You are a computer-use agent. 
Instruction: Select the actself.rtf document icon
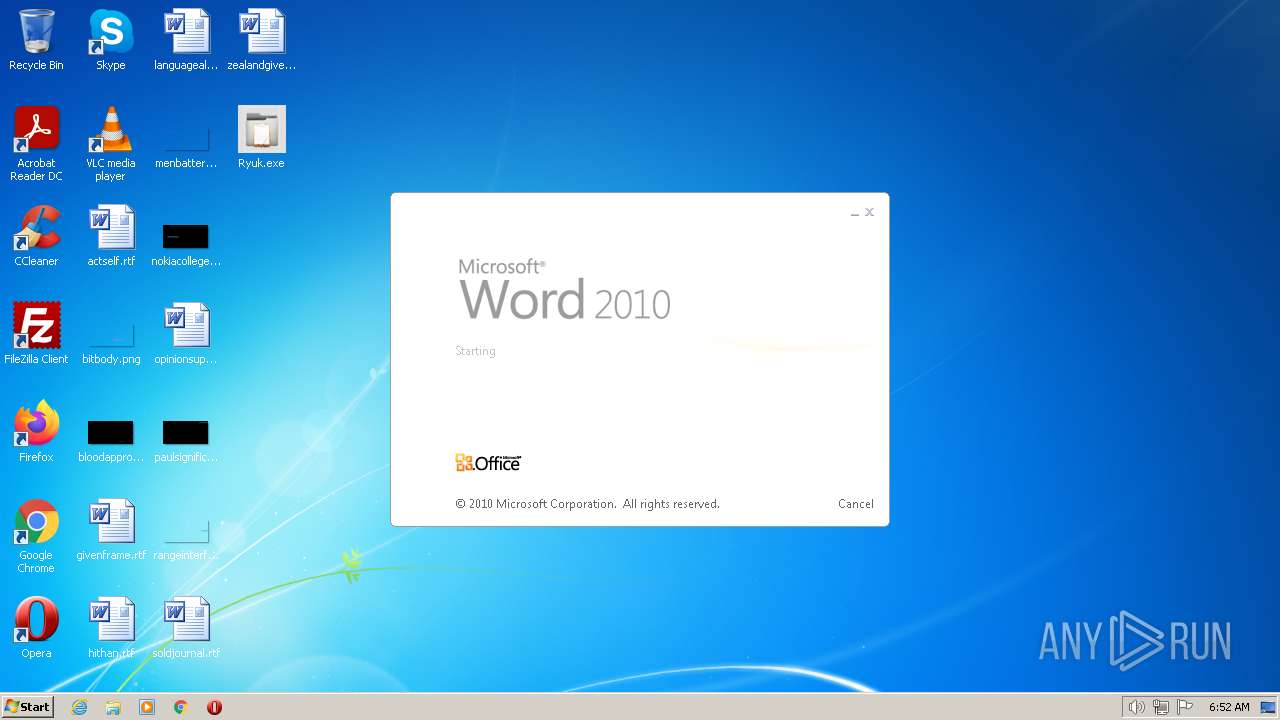(x=110, y=236)
